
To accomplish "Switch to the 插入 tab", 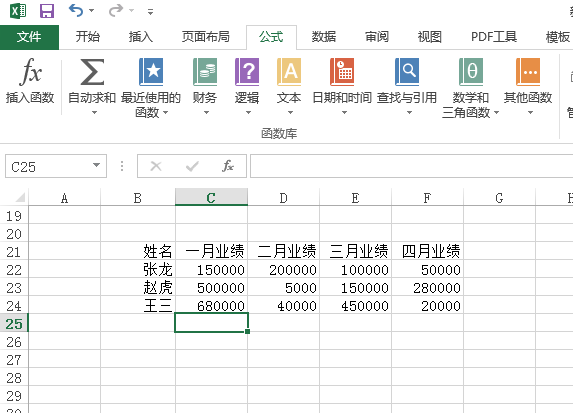I will tap(140, 37).
